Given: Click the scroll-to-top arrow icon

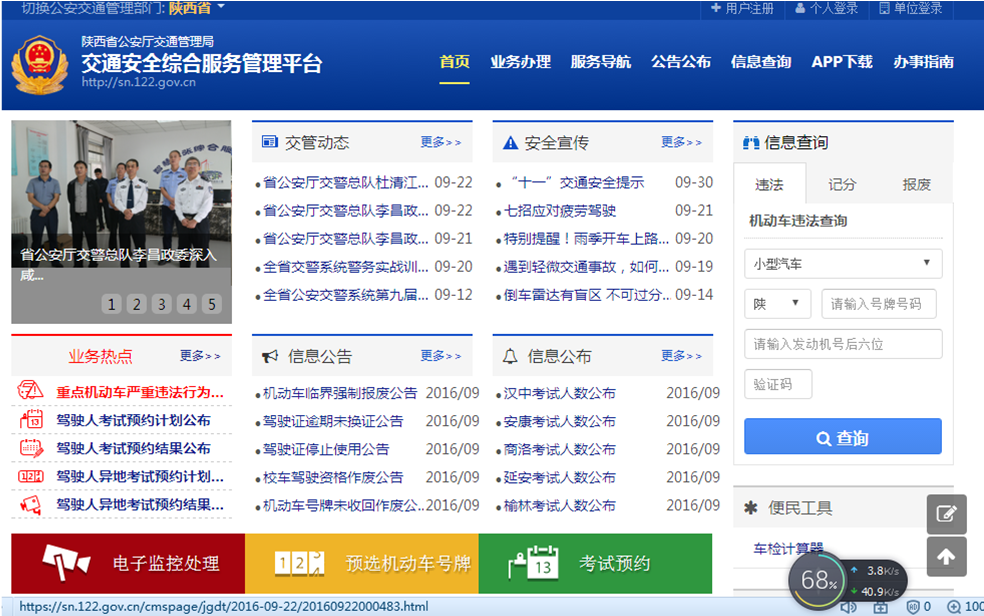Looking at the screenshot, I should (946, 557).
